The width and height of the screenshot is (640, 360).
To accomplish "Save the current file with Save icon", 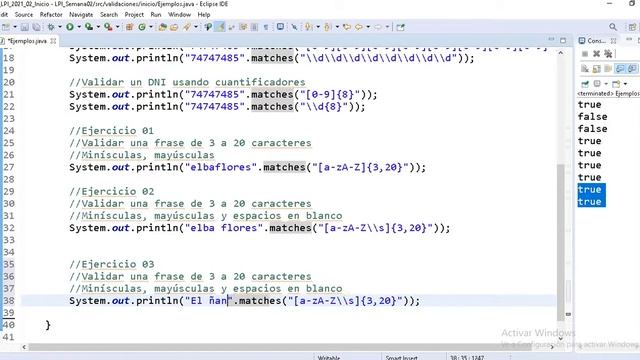I will (24, 27).
